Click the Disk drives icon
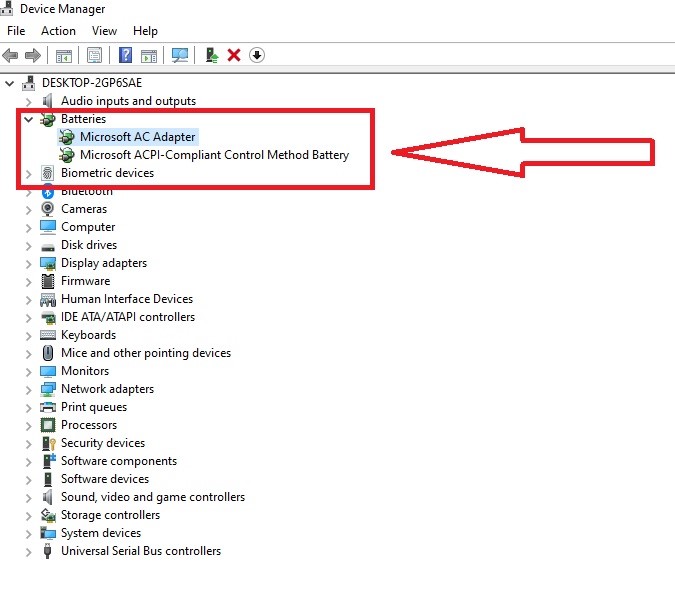Viewport: 675px width, 590px height. 48,247
